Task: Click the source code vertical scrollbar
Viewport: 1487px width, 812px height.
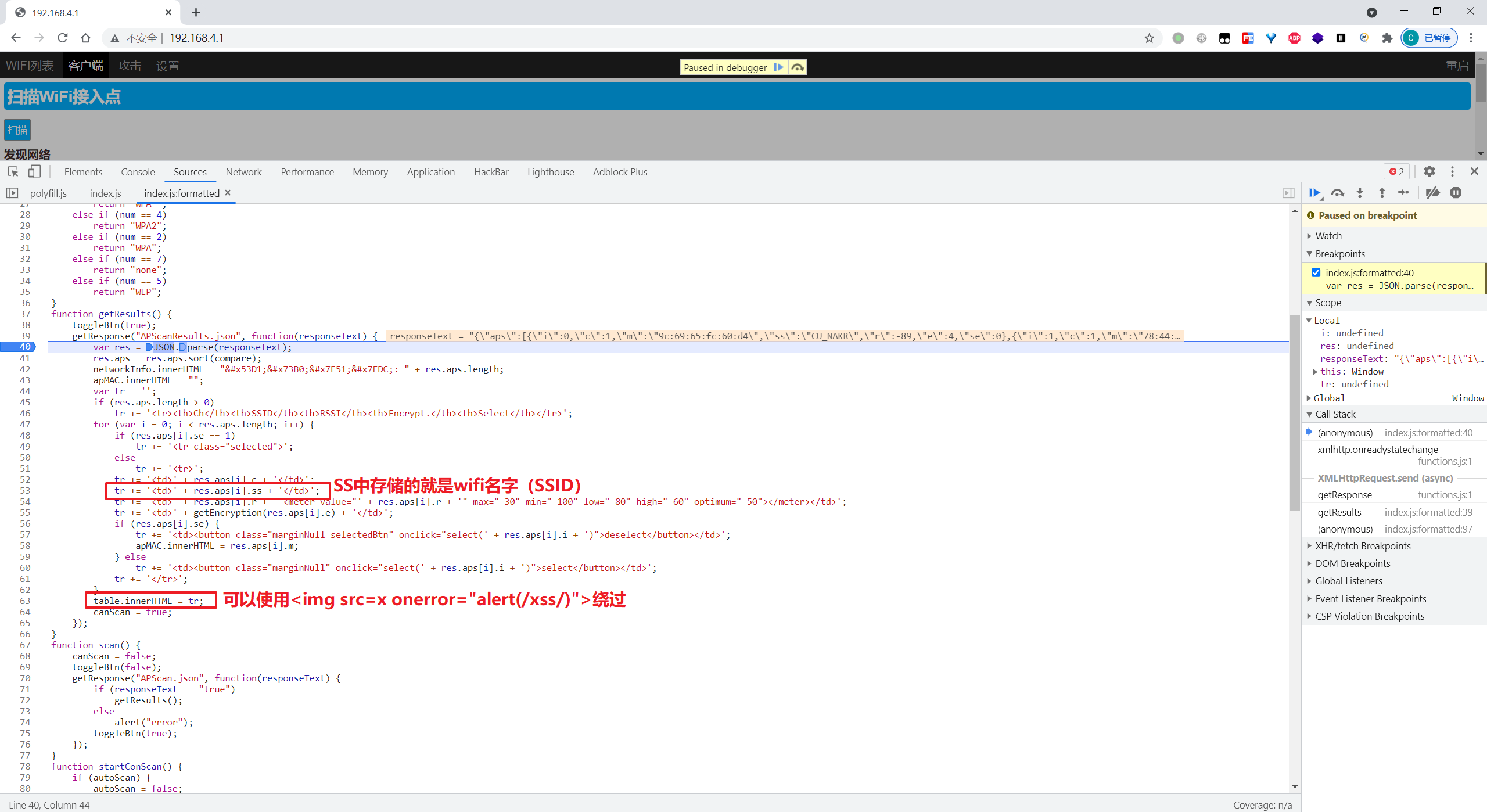Action: tap(1295, 412)
